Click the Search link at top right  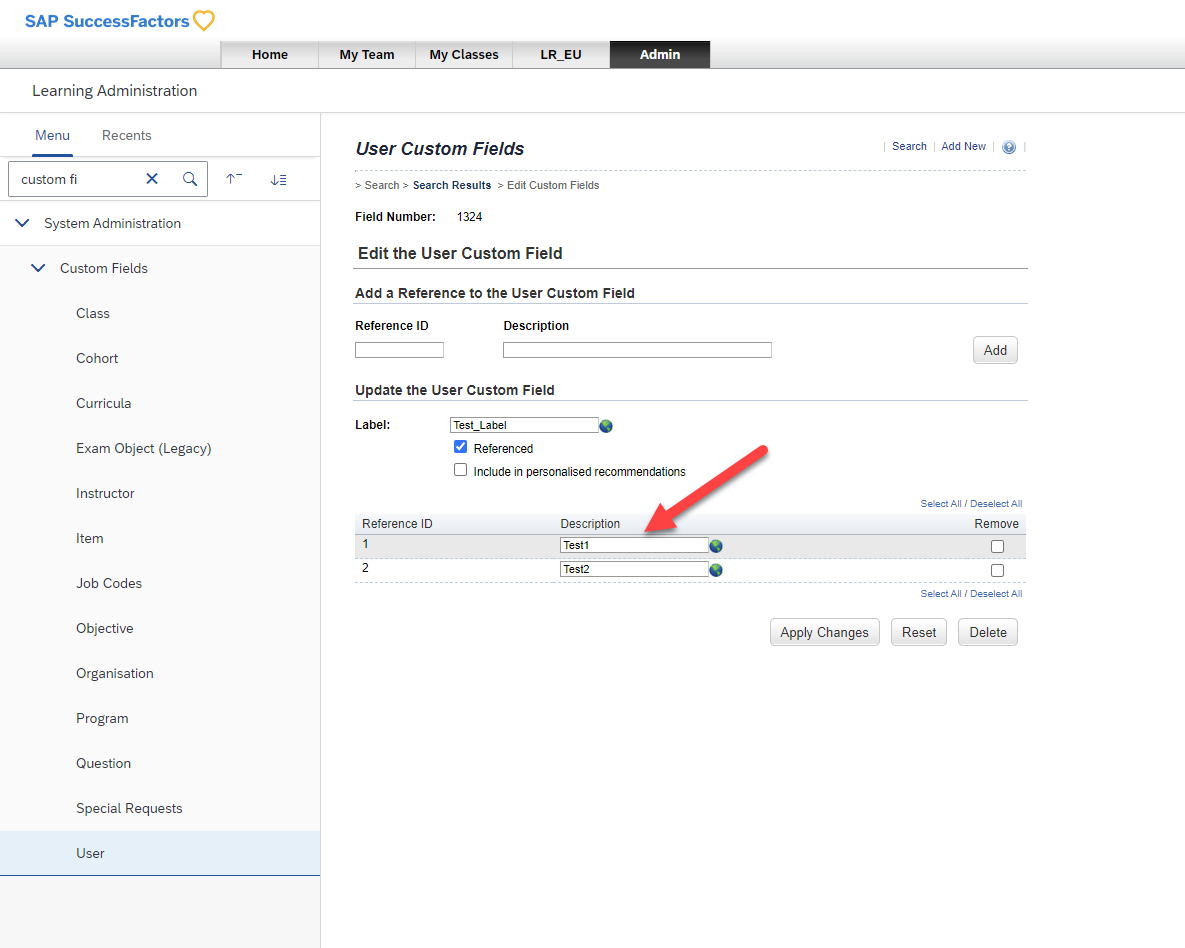(x=908, y=147)
